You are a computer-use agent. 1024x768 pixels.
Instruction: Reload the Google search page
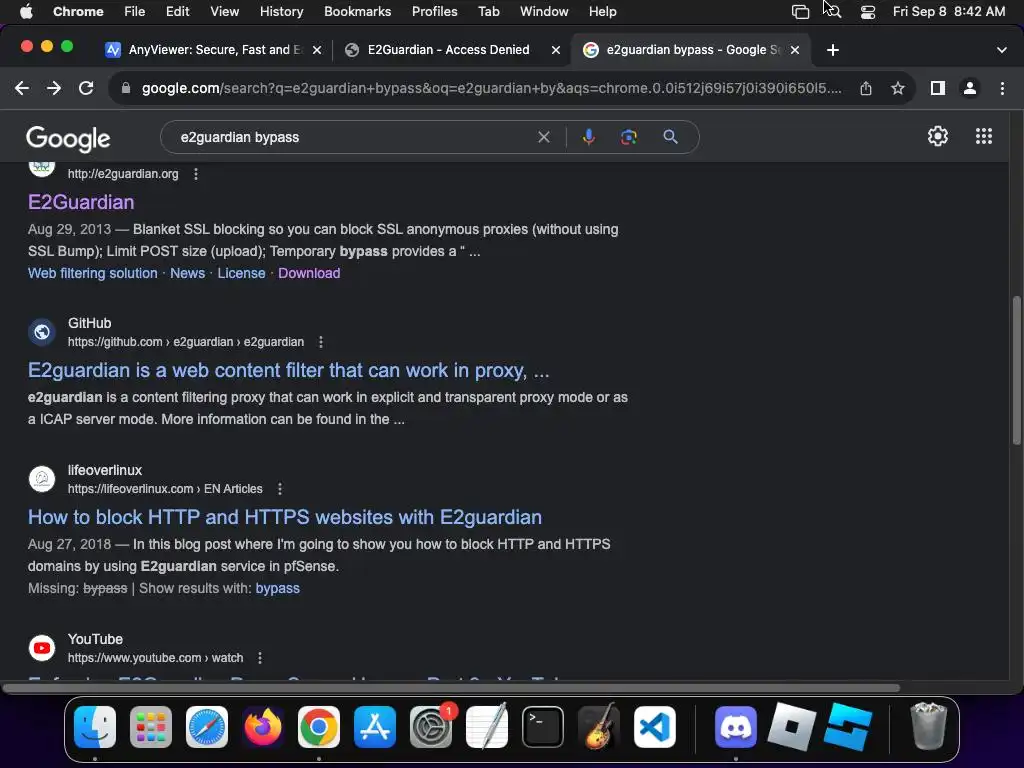coord(86,88)
